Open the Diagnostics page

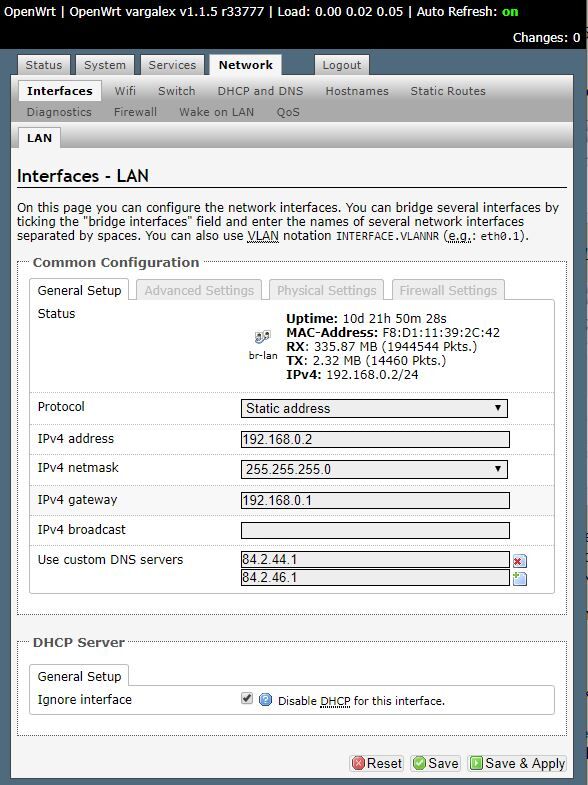coord(59,112)
